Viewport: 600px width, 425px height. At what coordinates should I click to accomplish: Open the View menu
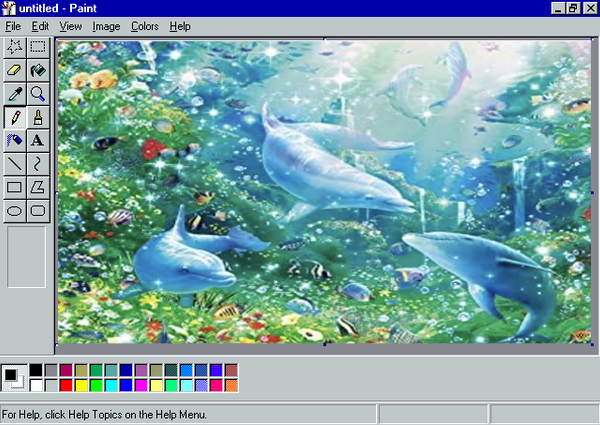[x=70, y=26]
